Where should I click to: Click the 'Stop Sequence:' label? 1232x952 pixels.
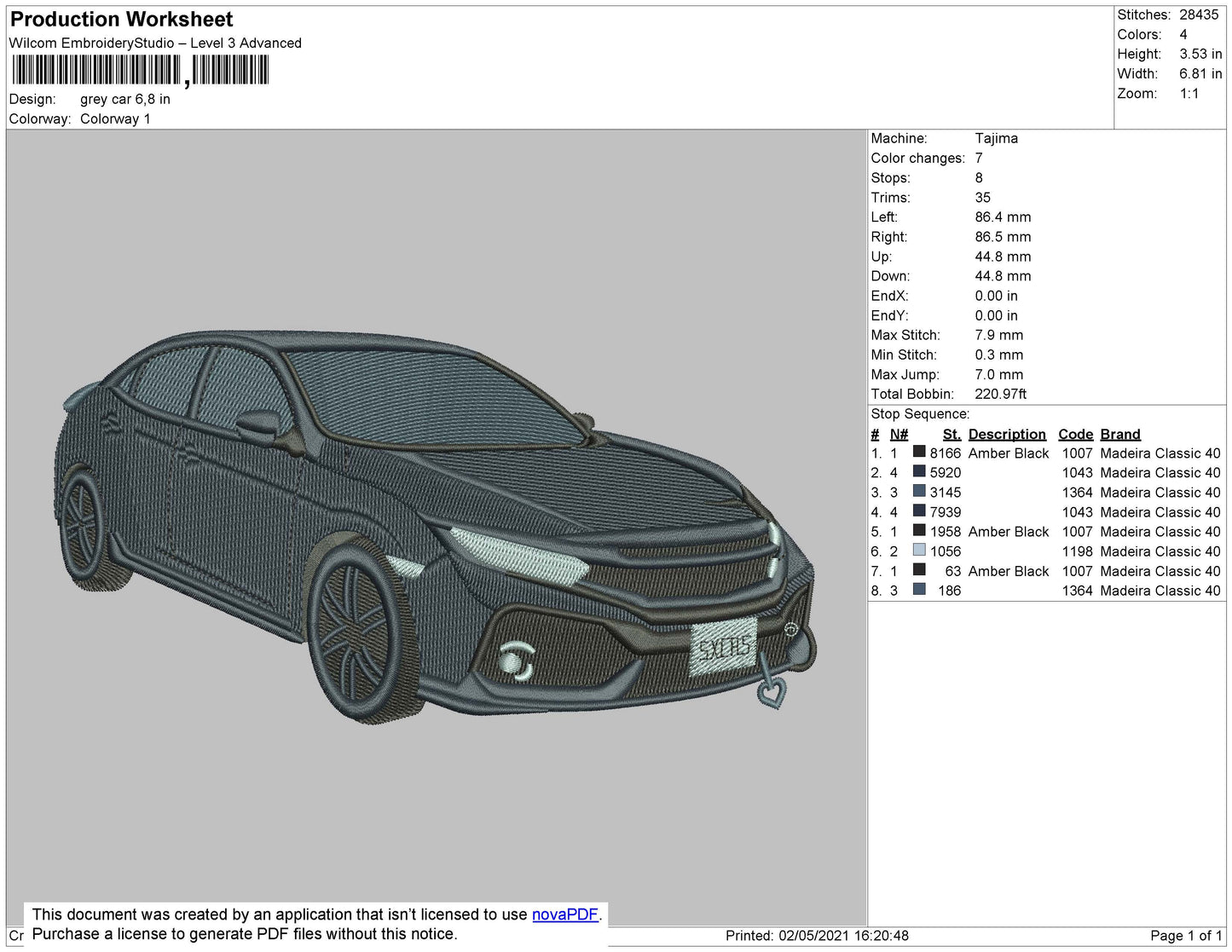coord(920,413)
